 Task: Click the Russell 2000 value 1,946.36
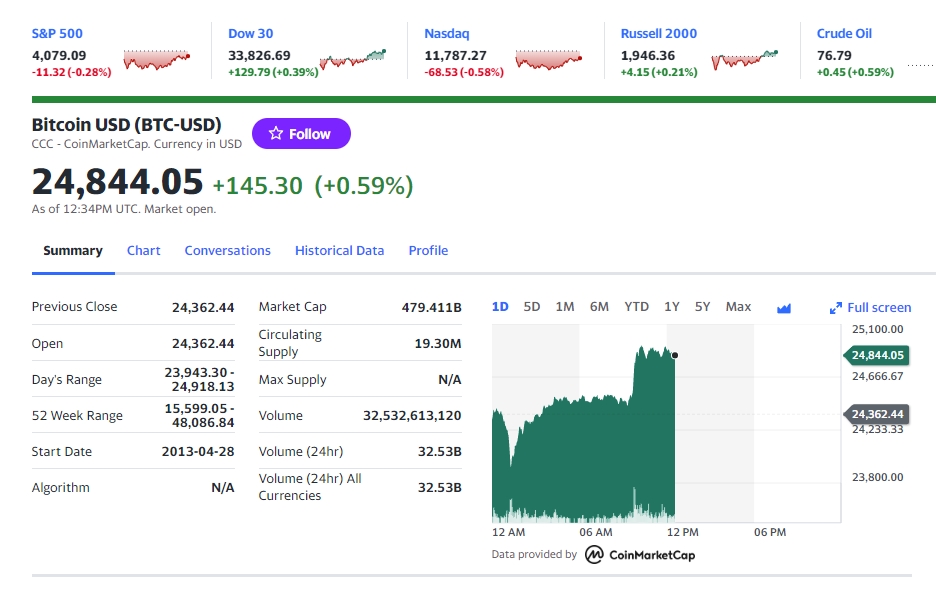[x=648, y=55]
